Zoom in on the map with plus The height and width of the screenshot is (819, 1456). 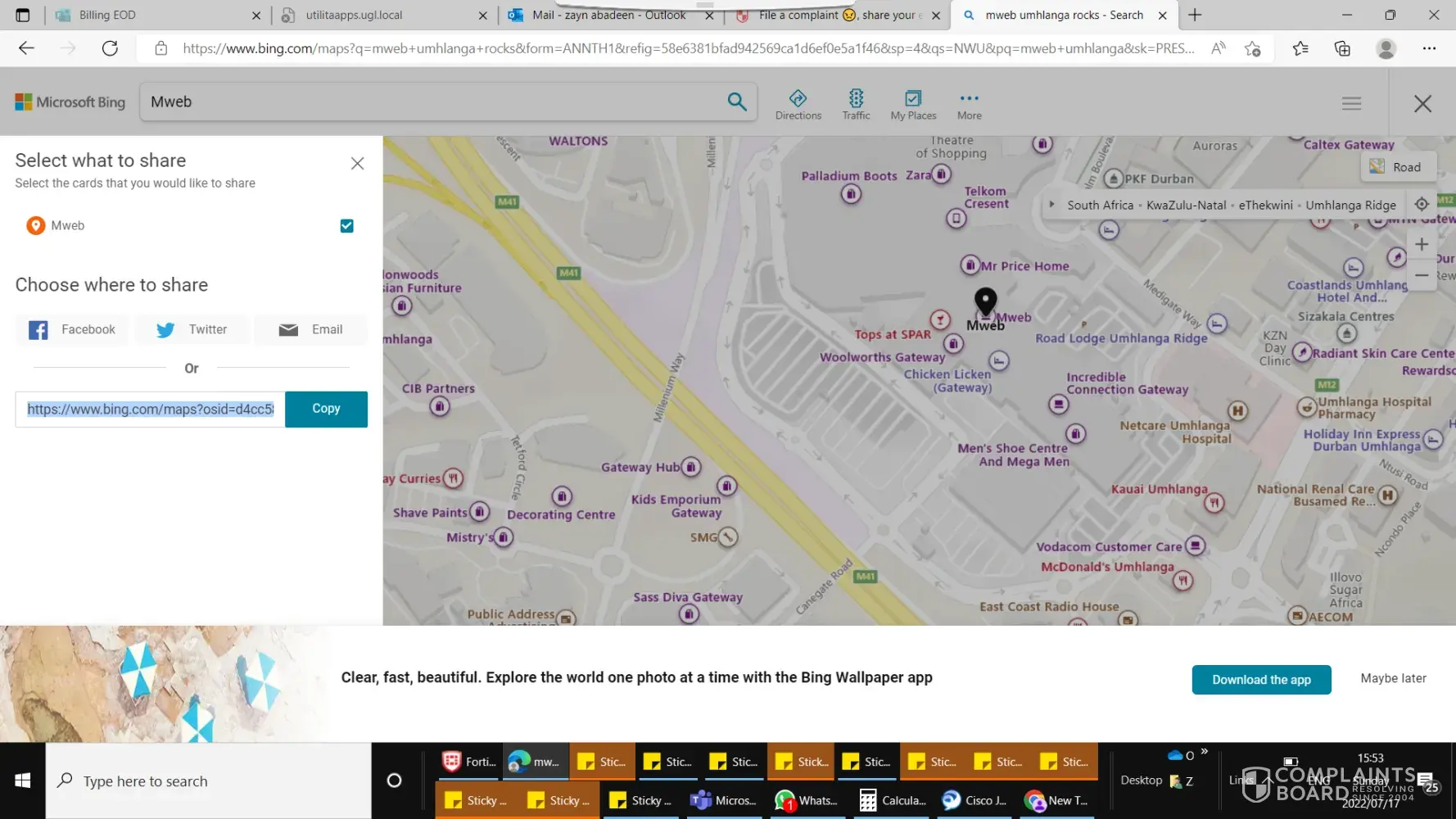(x=1422, y=244)
